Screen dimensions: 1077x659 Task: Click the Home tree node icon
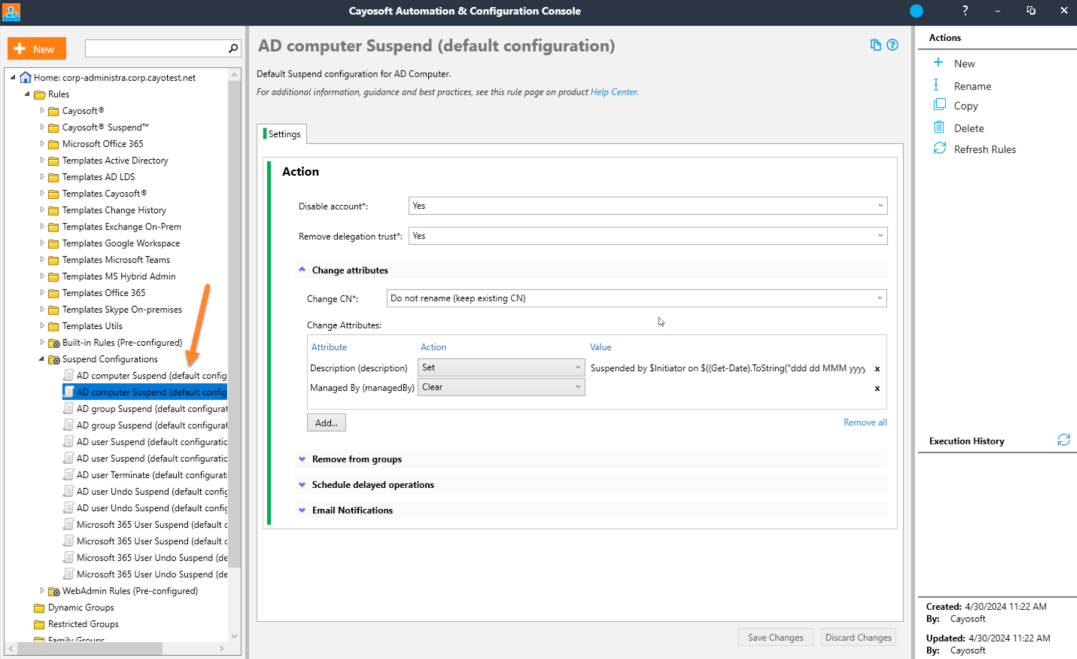(25, 77)
